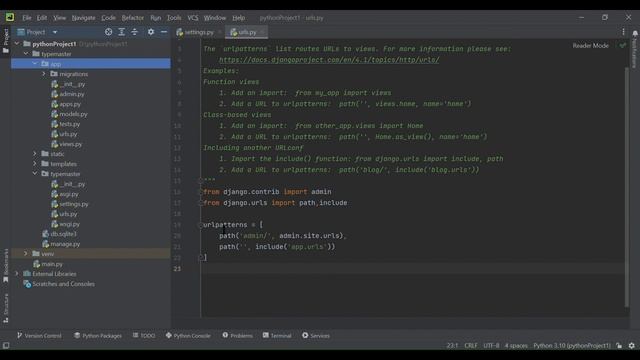Expand the venv folder
Screen dimensions: 640x360
tap(26, 254)
